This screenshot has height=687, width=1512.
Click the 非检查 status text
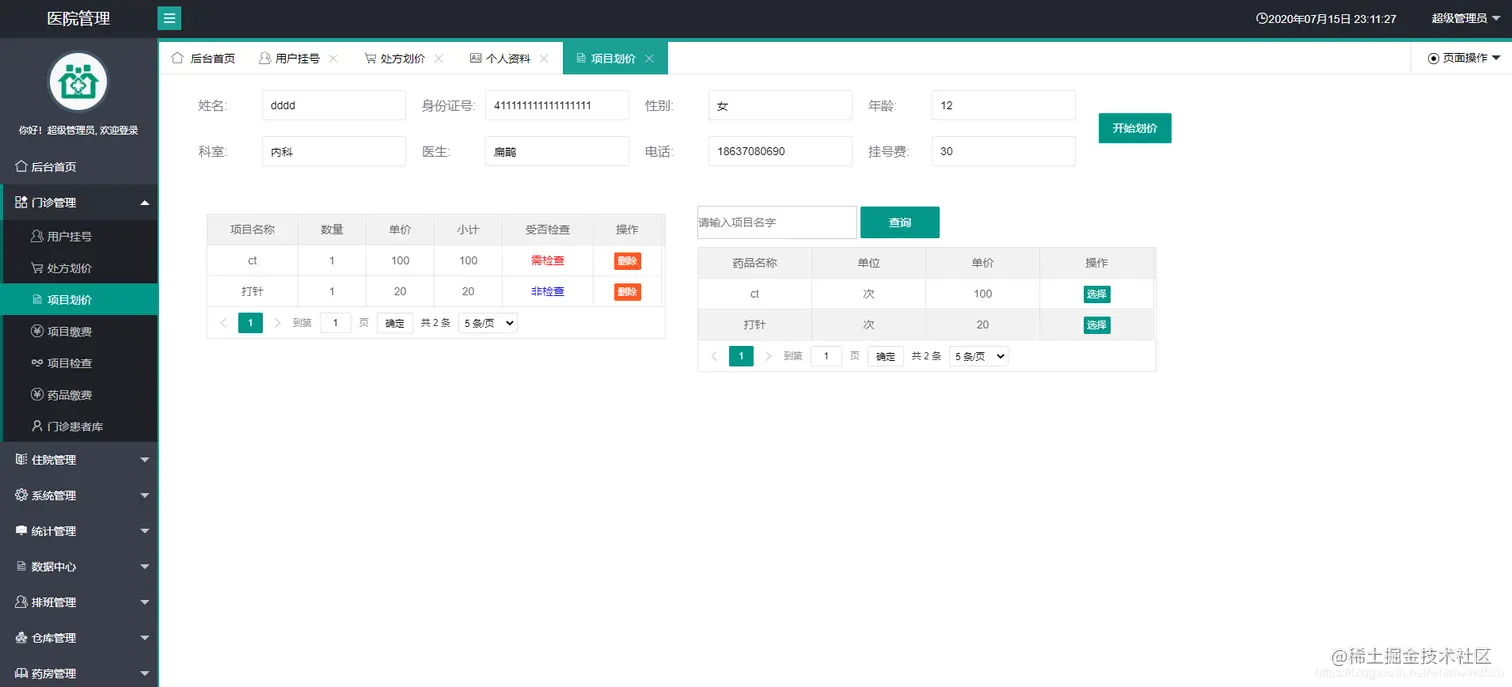pyautogui.click(x=548, y=292)
